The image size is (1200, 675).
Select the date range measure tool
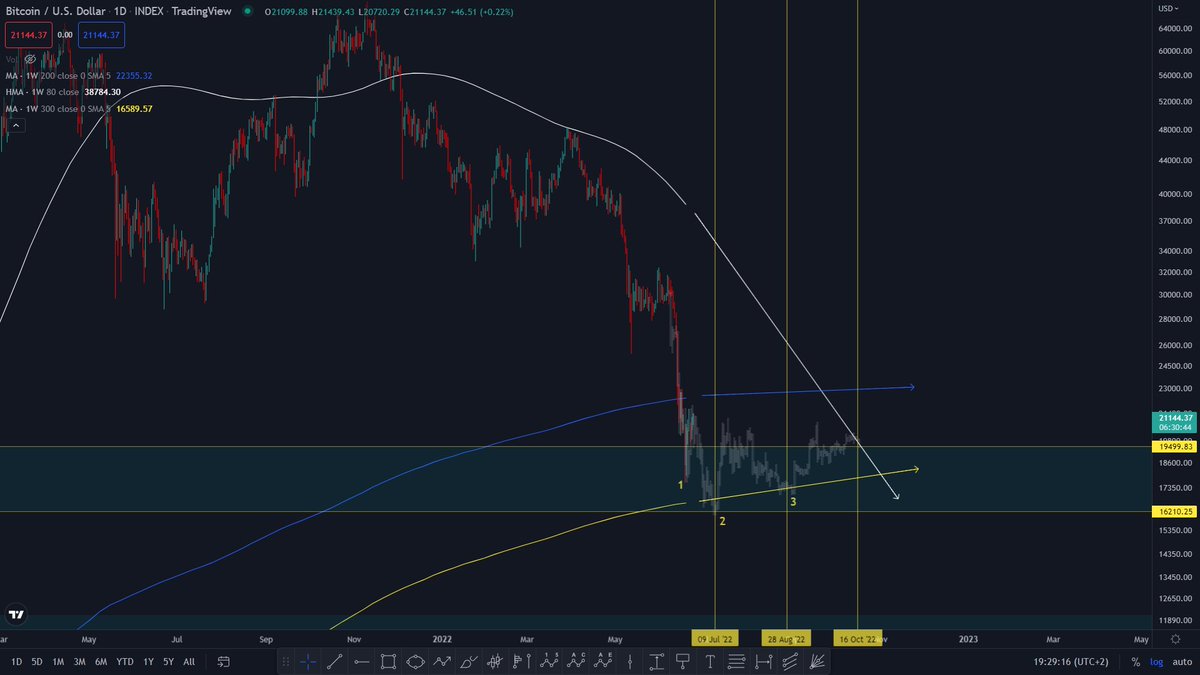pyautogui.click(x=763, y=661)
